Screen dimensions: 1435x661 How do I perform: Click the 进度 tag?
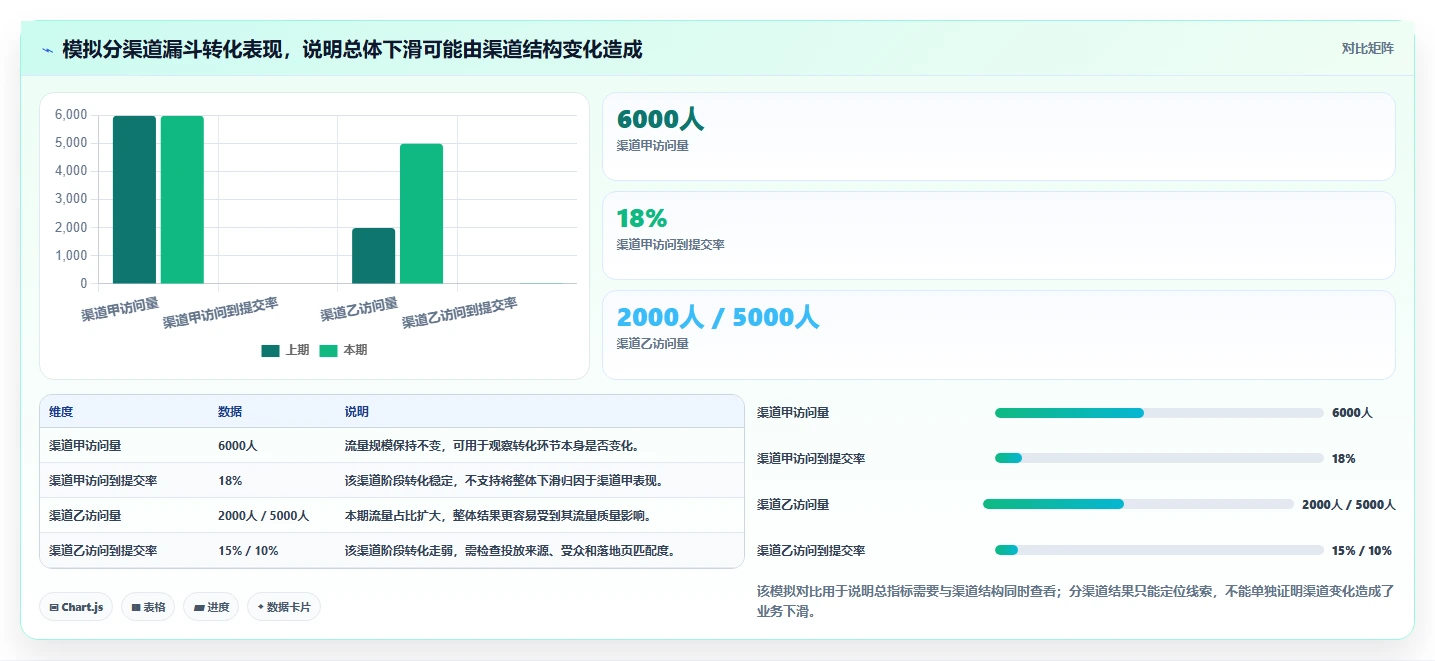tap(211, 607)
